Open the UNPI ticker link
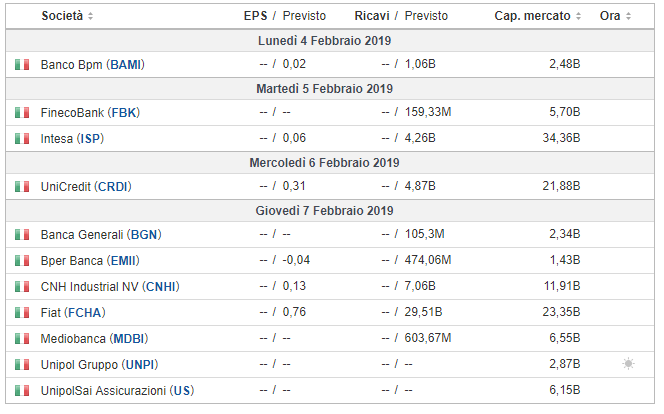The image size is (664, 414). click(x=140, y=364)
